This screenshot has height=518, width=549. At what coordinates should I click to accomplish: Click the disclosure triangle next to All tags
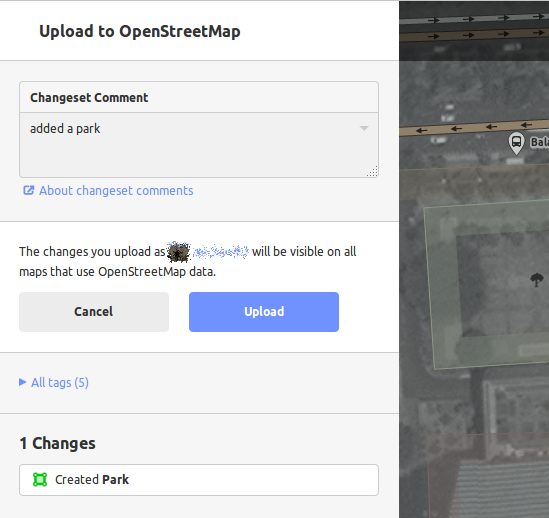[23, 382]
